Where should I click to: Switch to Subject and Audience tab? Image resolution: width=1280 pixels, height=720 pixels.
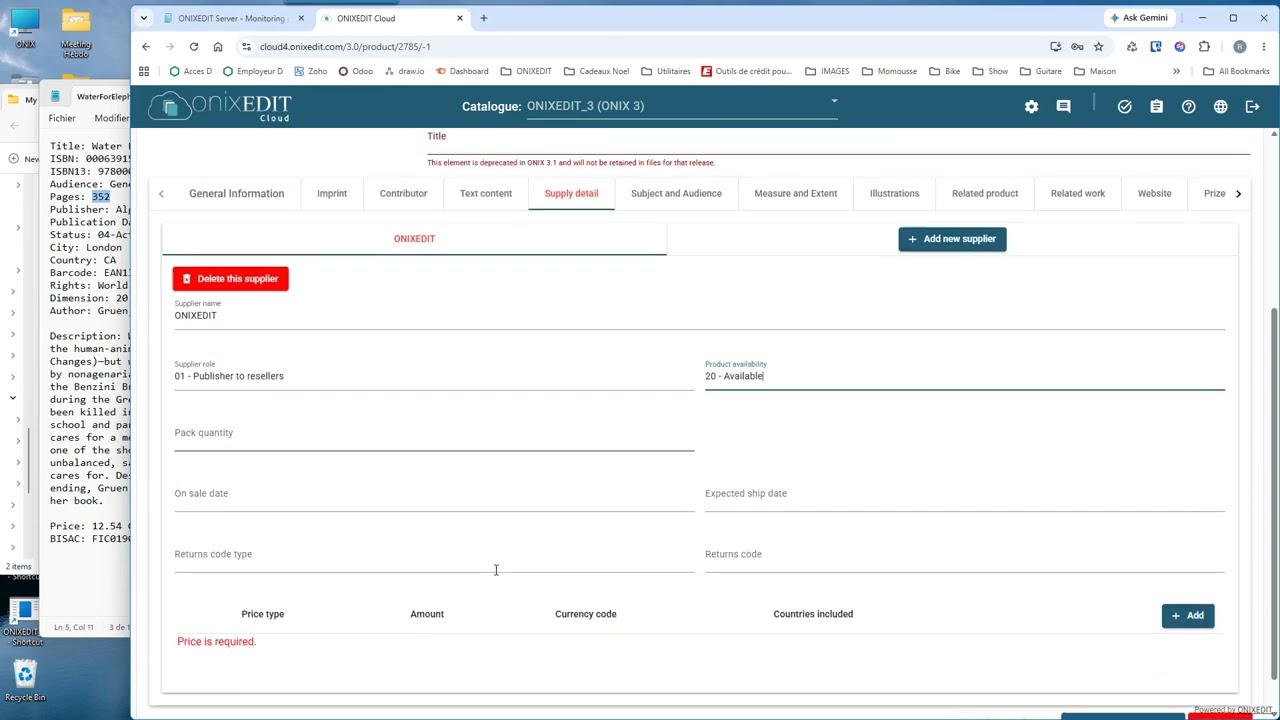(676, 193)
